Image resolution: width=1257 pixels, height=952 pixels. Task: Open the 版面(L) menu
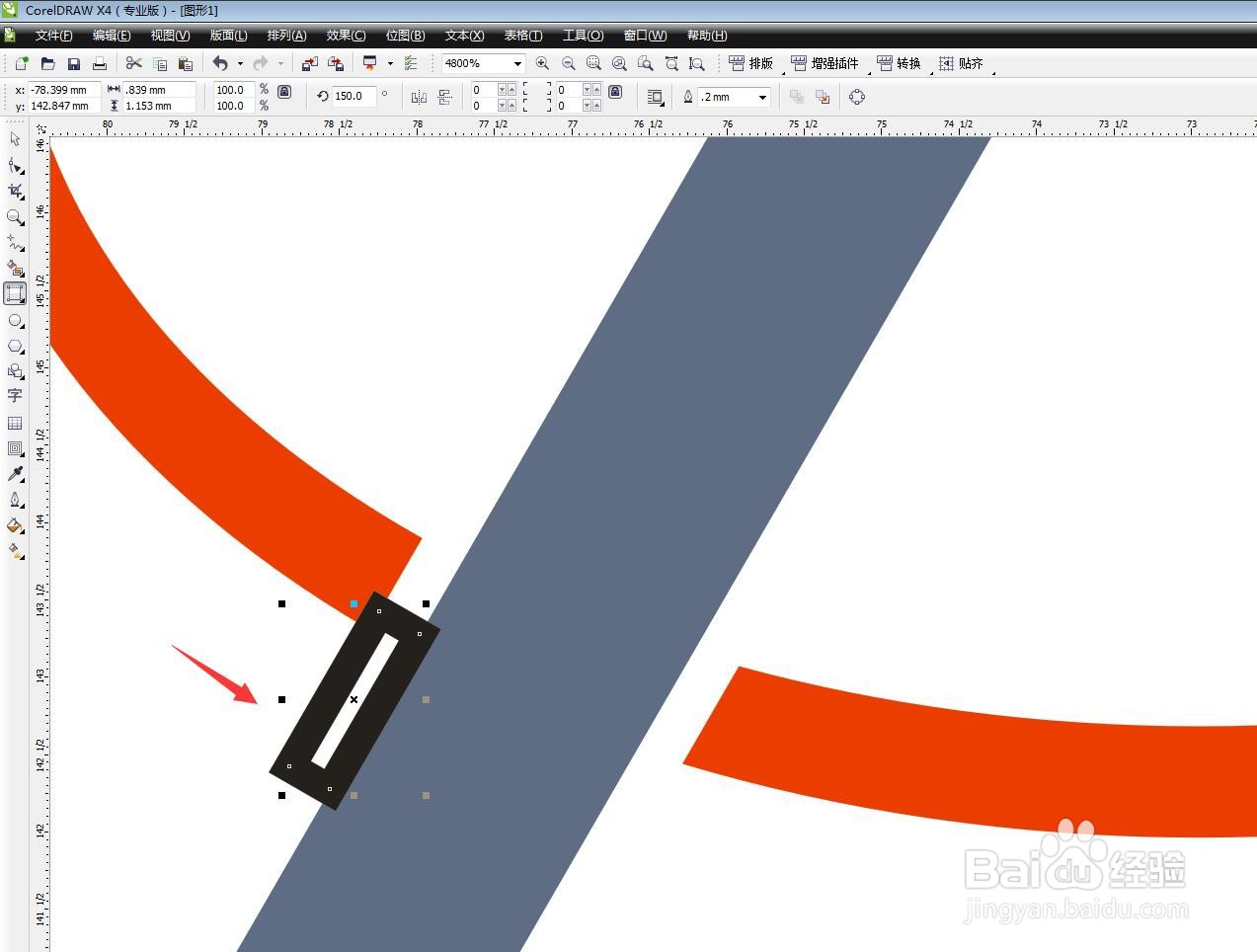(x=228, y=36)
